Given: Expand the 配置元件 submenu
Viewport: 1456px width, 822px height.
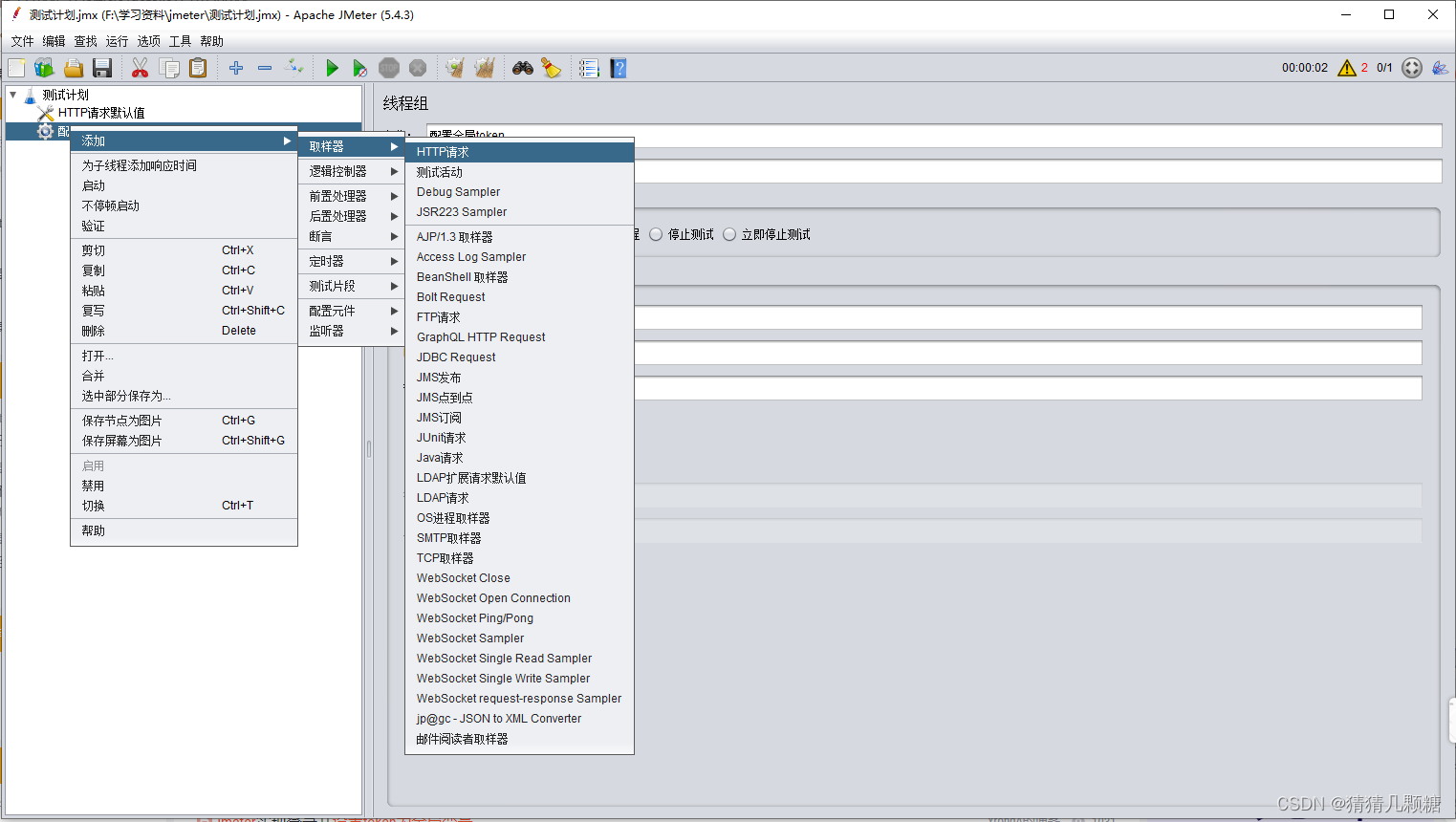Looking at the screenshot, I should (352, 311).
